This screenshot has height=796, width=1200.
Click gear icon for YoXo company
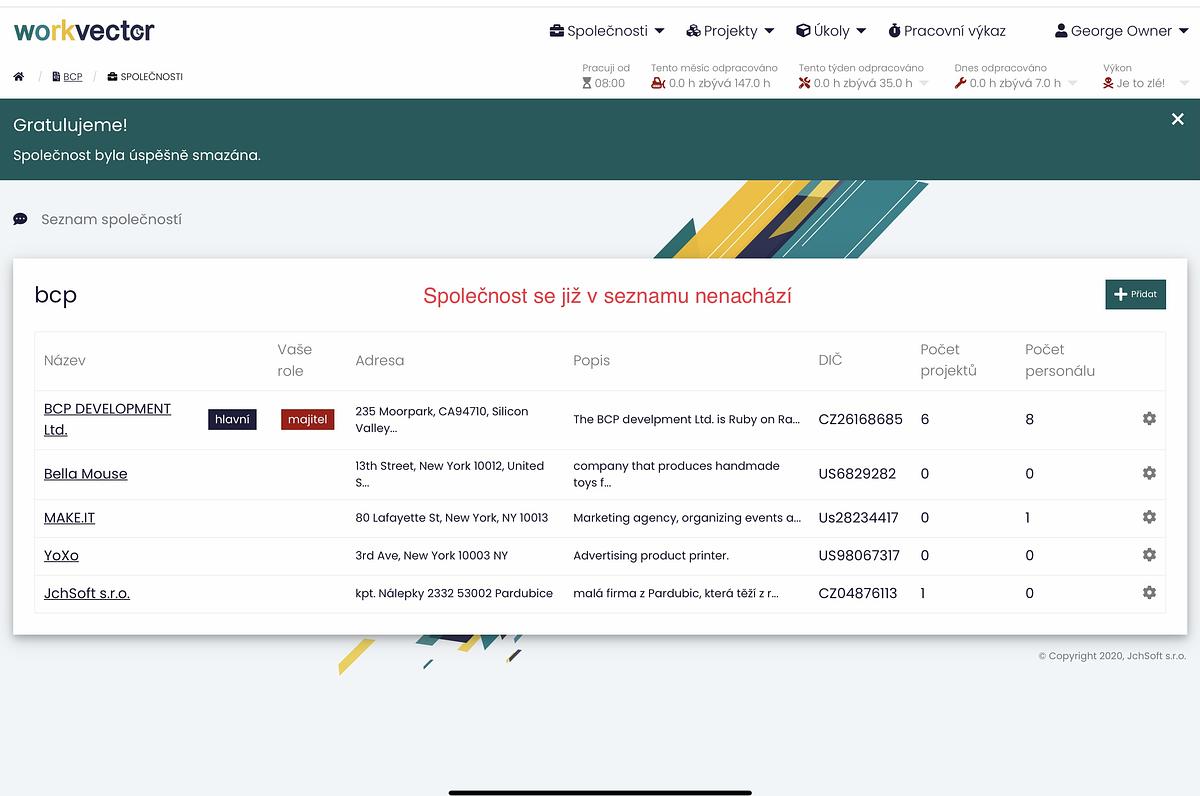(x=1149, y=555)
